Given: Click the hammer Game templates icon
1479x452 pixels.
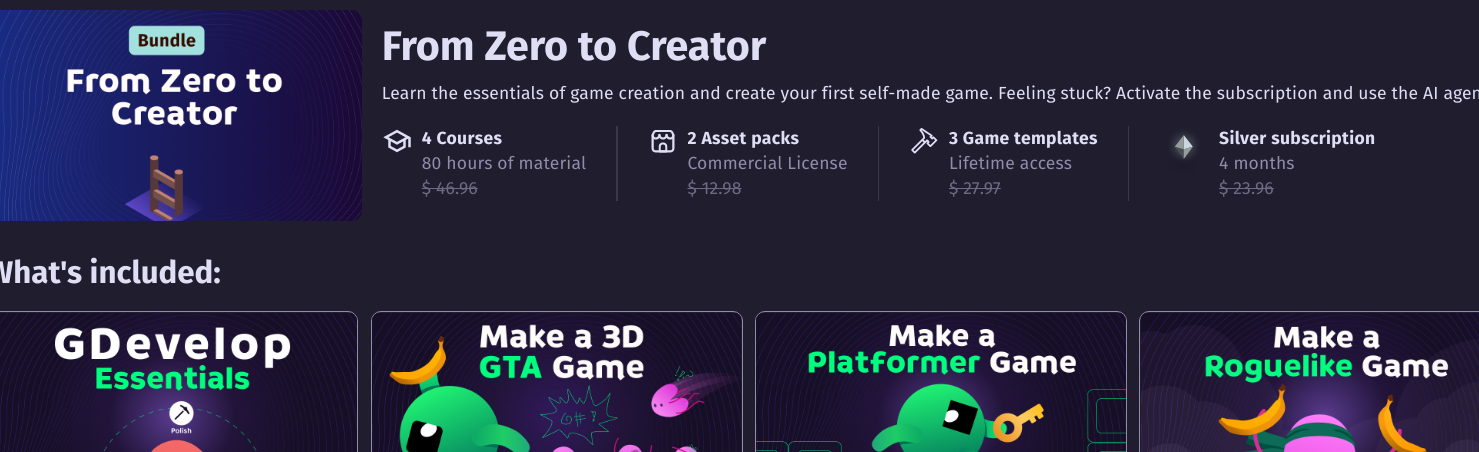Looking at the screenshot, I should pos(924,141).
